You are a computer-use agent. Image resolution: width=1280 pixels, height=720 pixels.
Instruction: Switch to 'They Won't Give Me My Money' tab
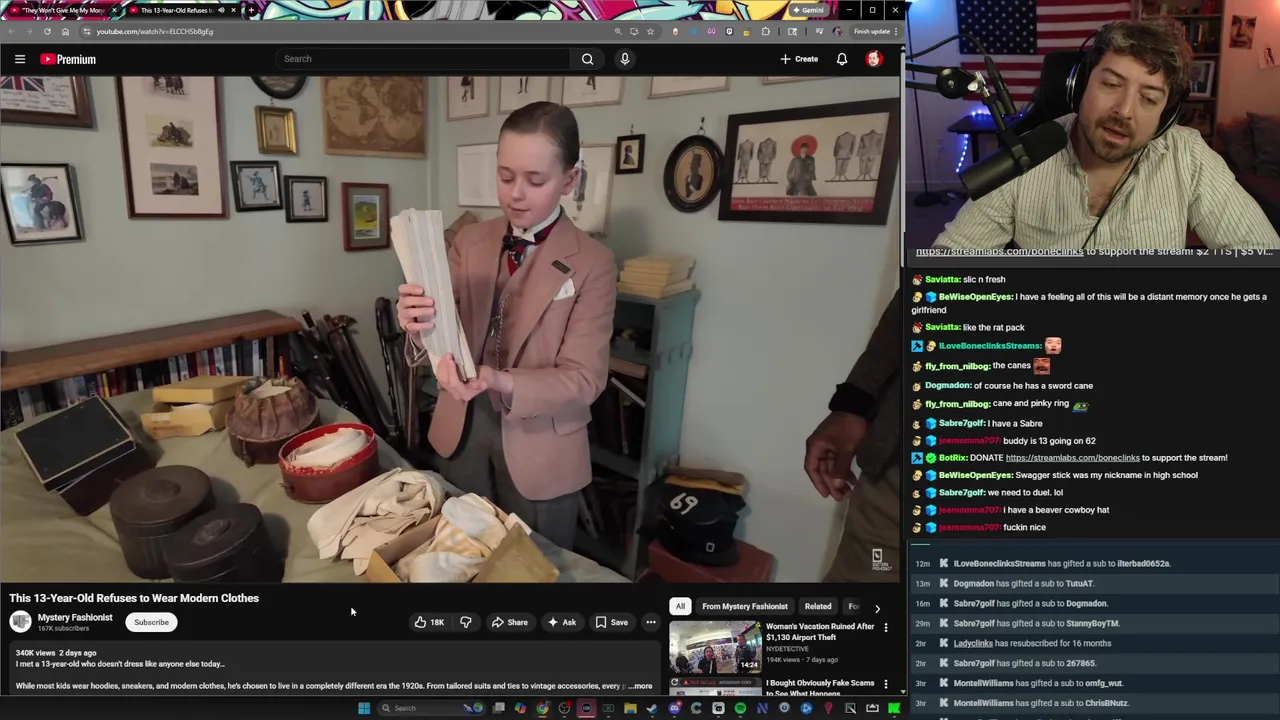tap(62, 10)
